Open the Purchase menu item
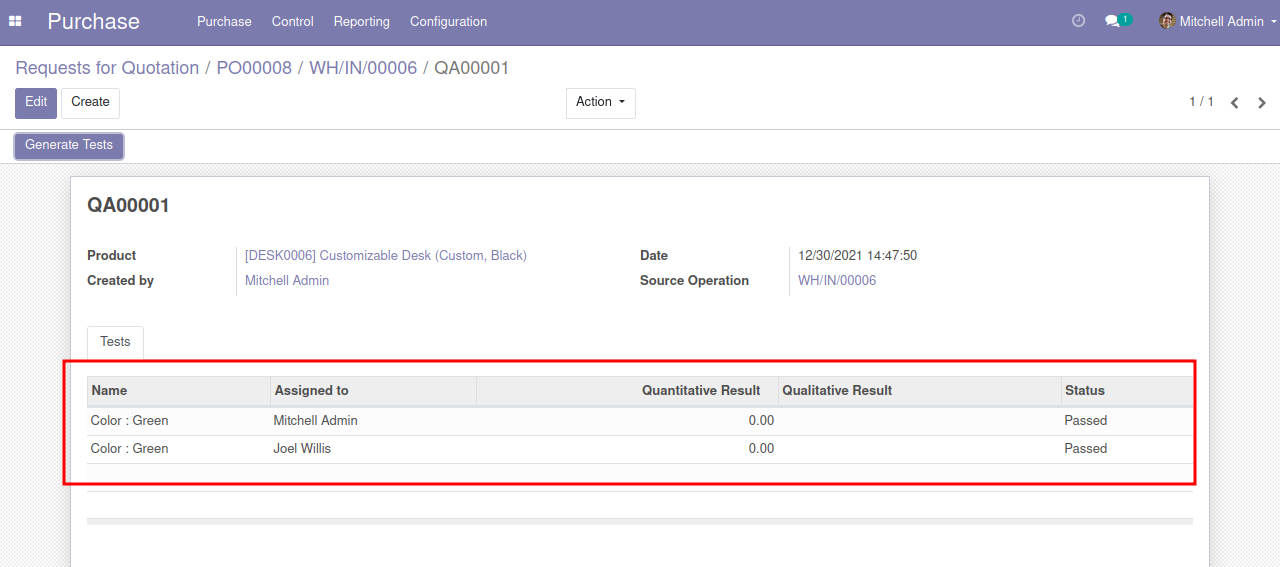The height and width of the screenshot is (567, 1280). [224, 21]
